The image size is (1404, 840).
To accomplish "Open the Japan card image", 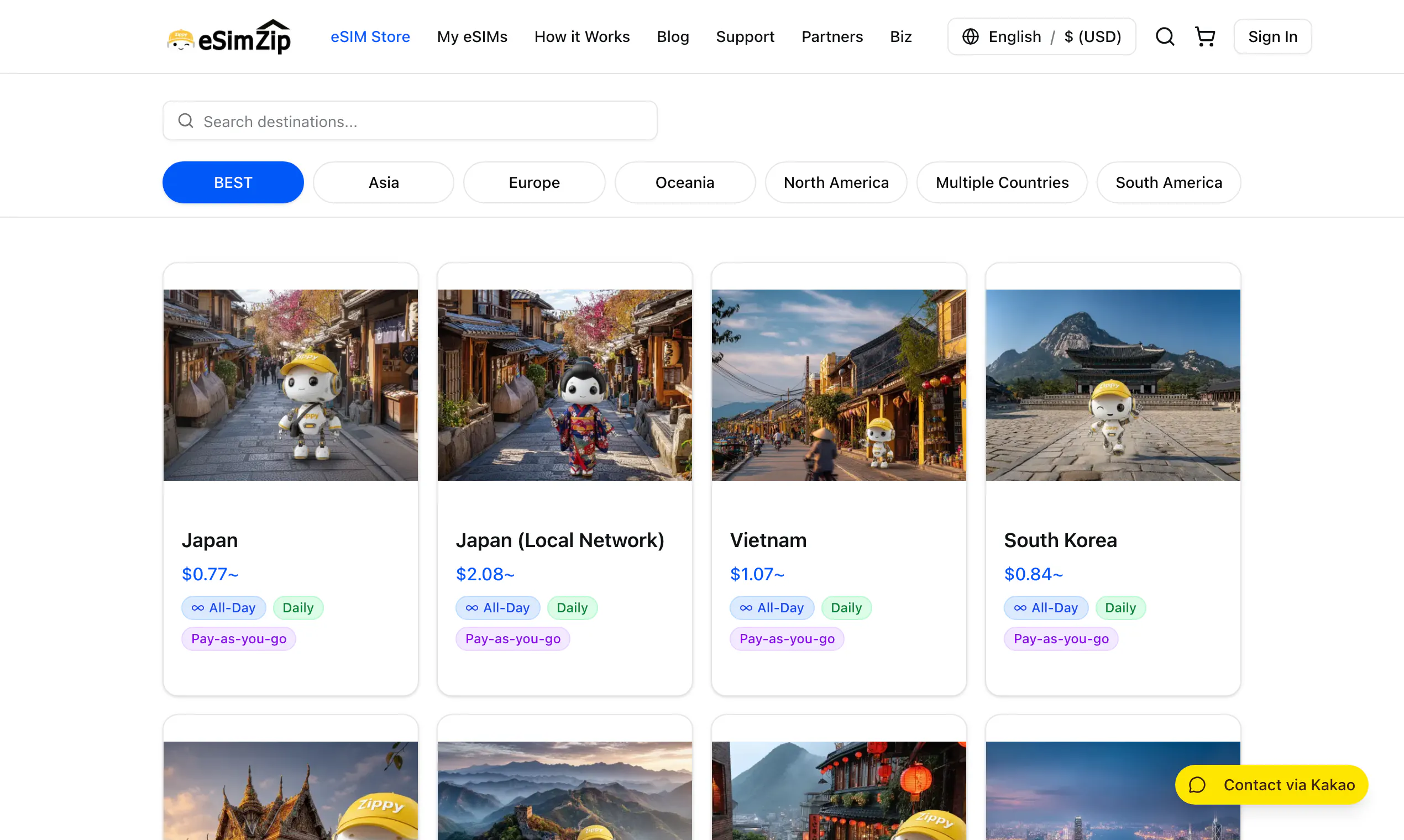I will click(290, 385).
